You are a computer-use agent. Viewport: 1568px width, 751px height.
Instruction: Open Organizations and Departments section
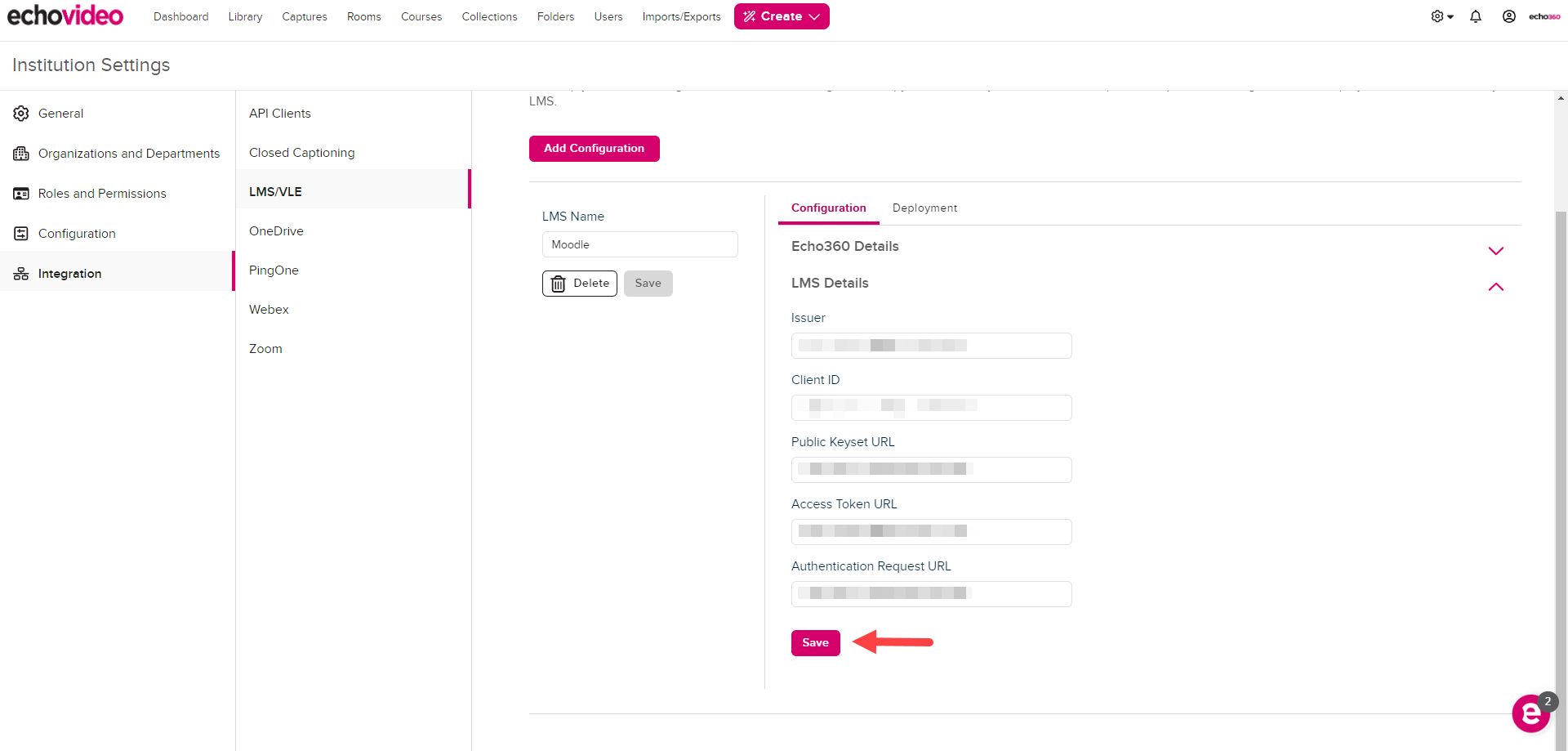[x=128, y=154]
